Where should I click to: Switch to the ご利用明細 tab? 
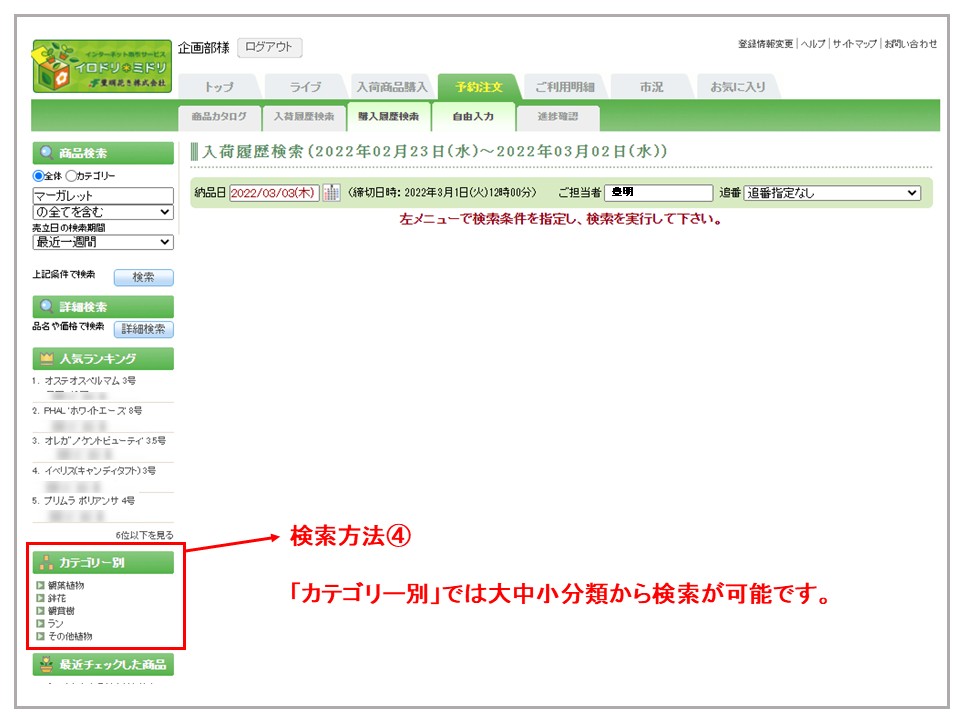point(564,87)
